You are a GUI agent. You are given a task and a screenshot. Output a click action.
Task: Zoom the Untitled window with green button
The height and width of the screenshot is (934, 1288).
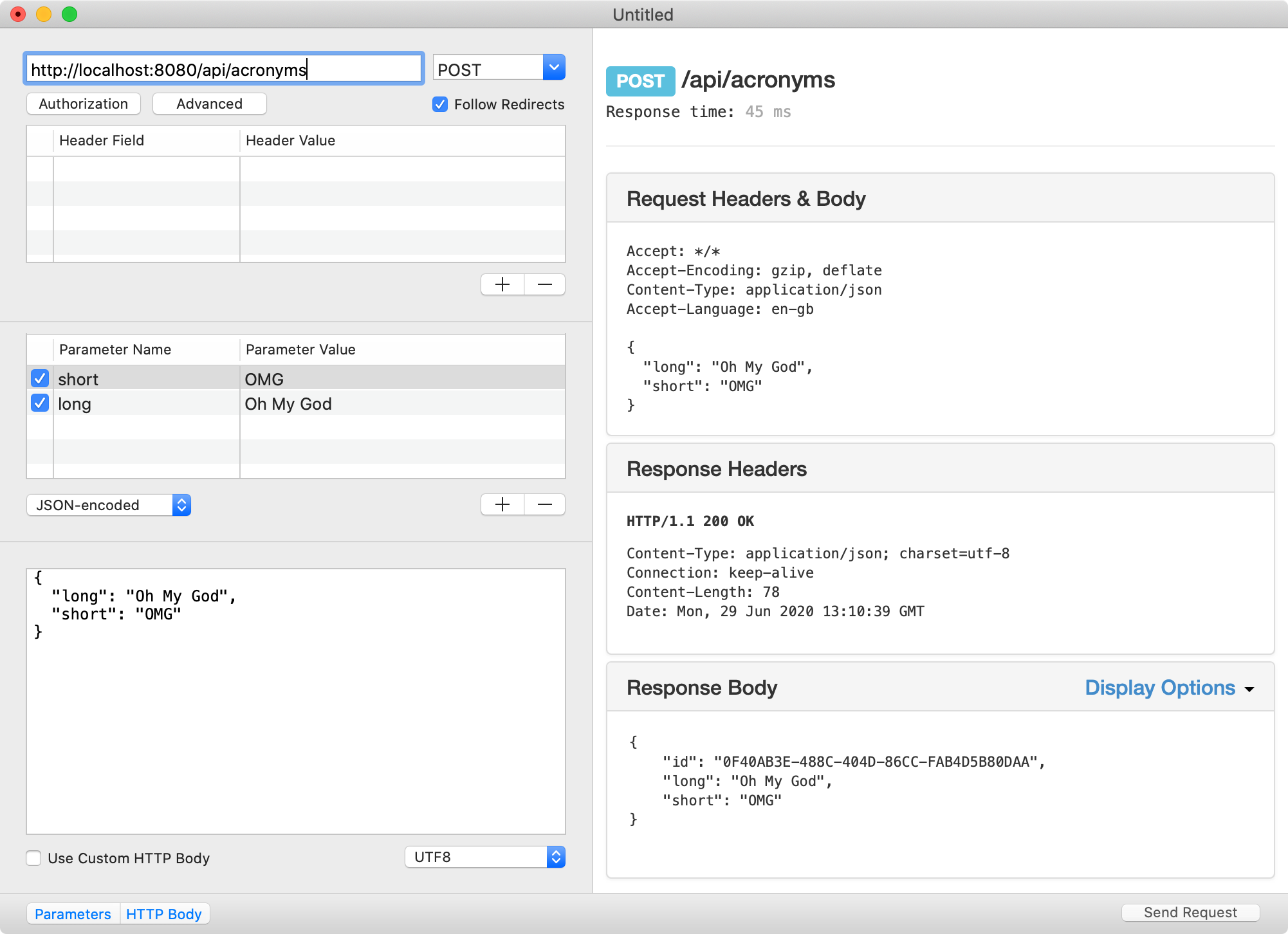[69, 14]
